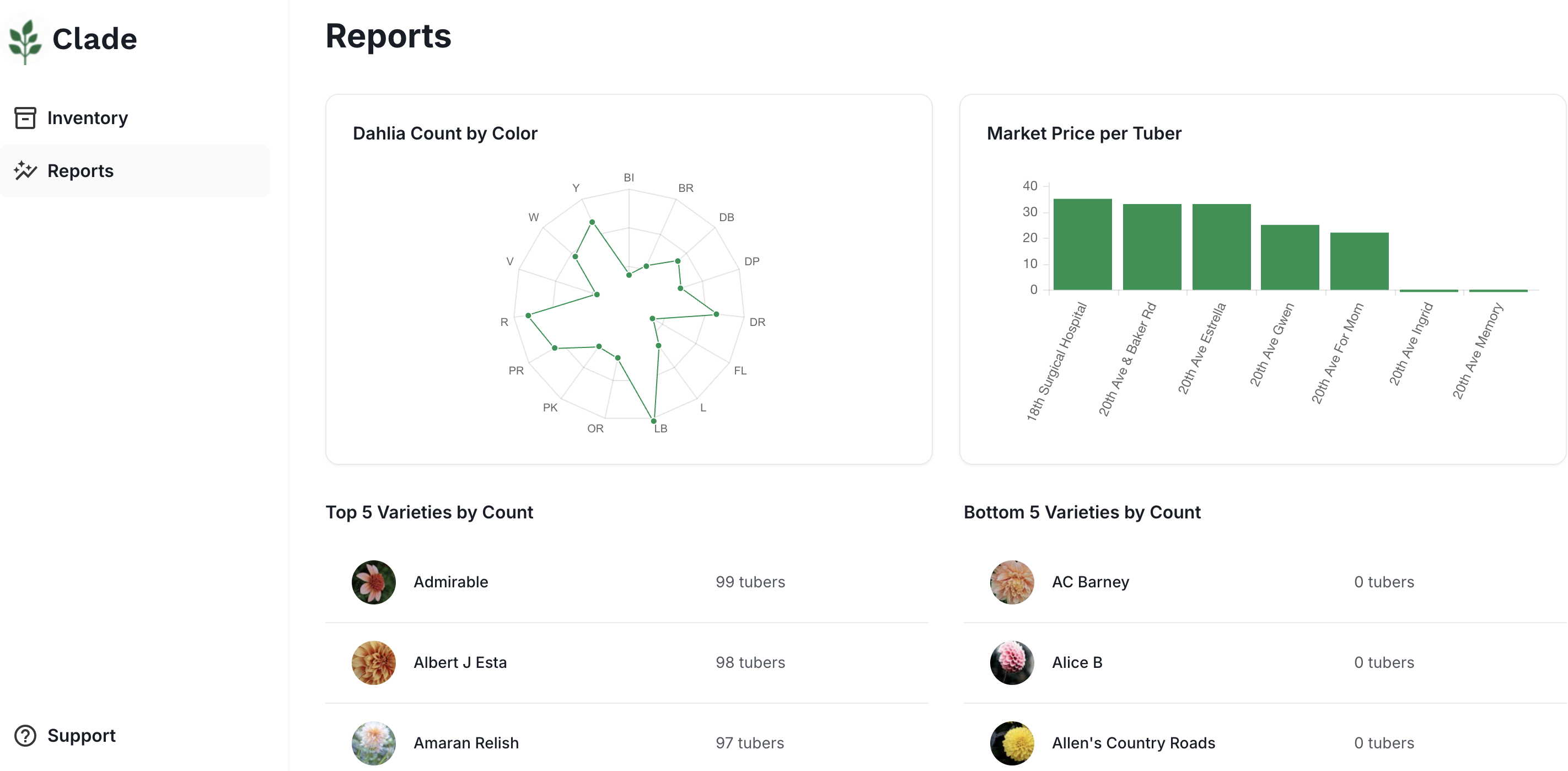
Task: Select the Reports sidebar item
Action: tap(80, 170)
